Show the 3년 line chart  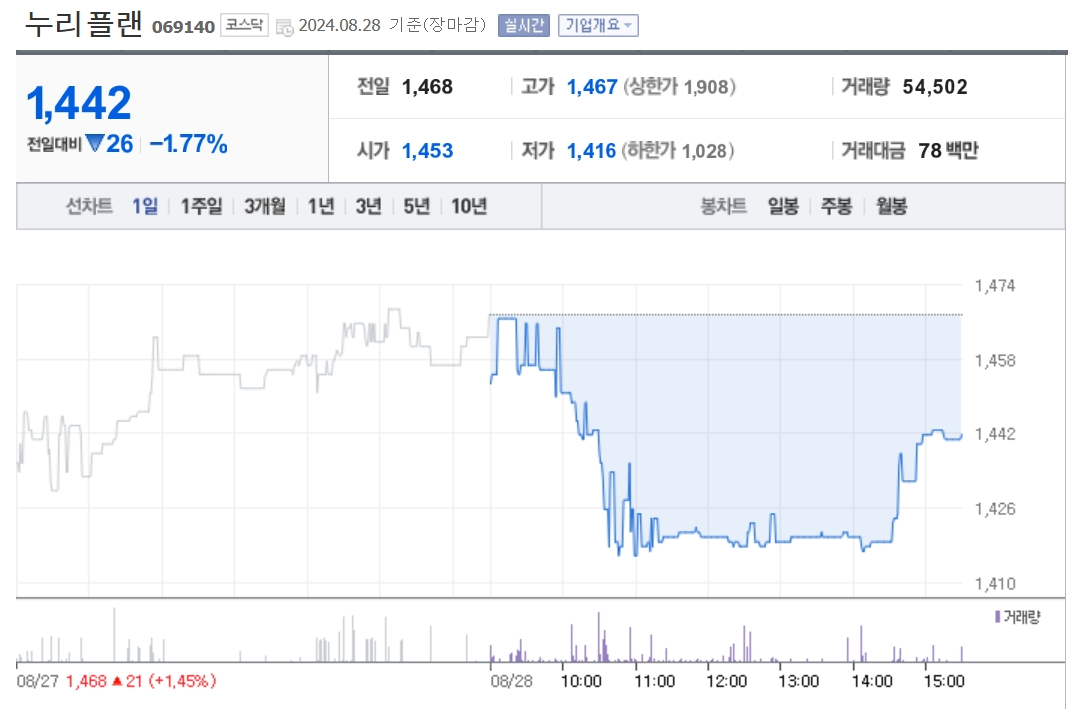[x=368, y=206]
